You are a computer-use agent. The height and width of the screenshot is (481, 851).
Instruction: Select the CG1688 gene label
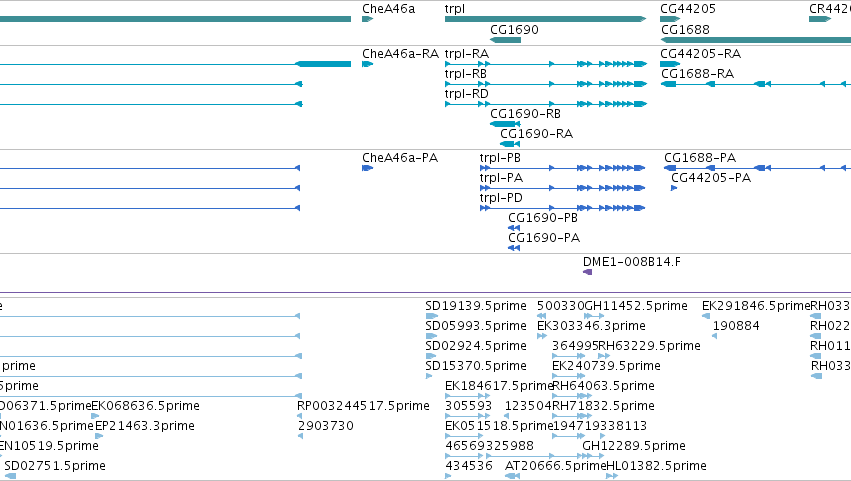685,29
